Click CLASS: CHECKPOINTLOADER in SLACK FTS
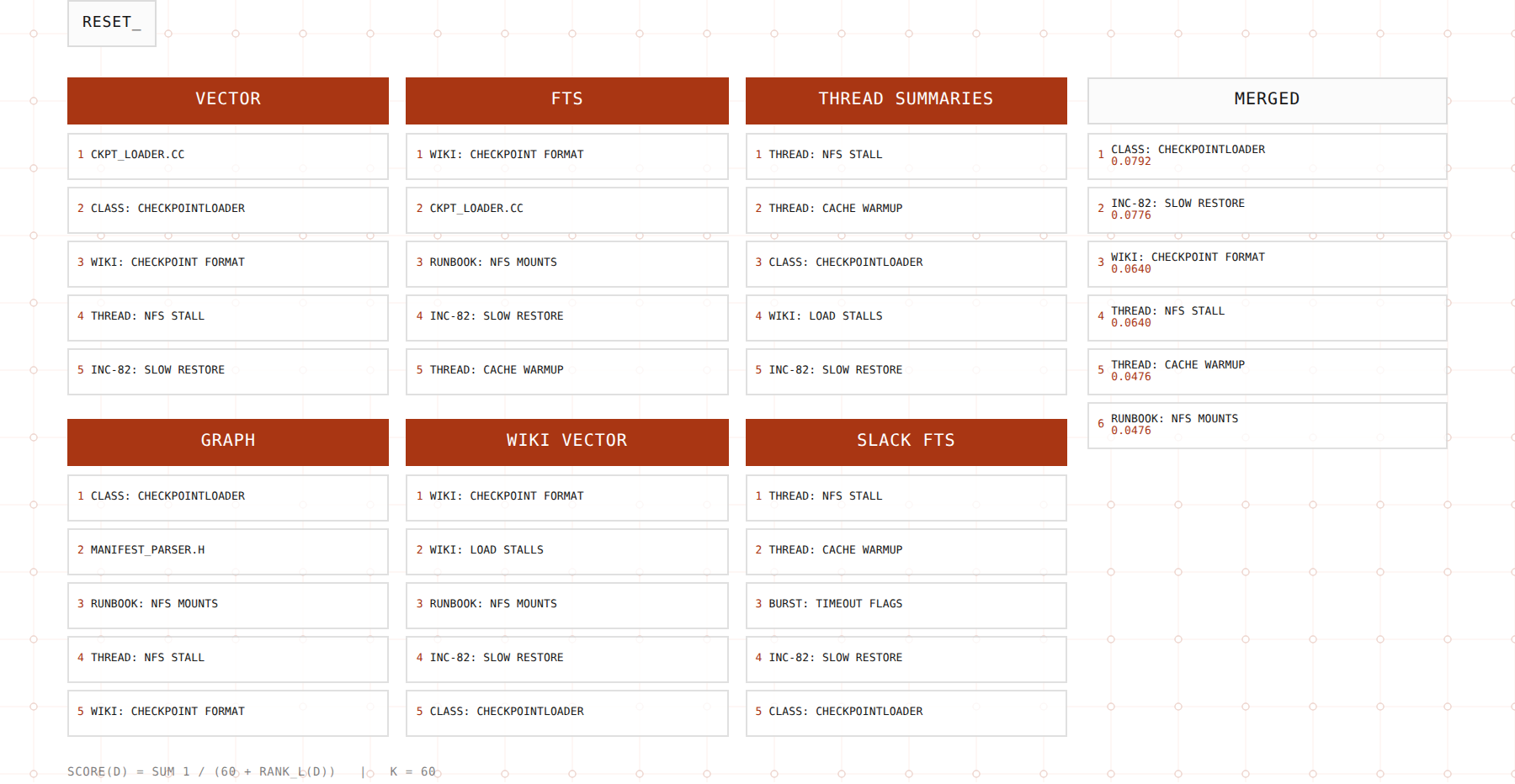Viewport: 1515px width, 784px height. click(906, 713)
